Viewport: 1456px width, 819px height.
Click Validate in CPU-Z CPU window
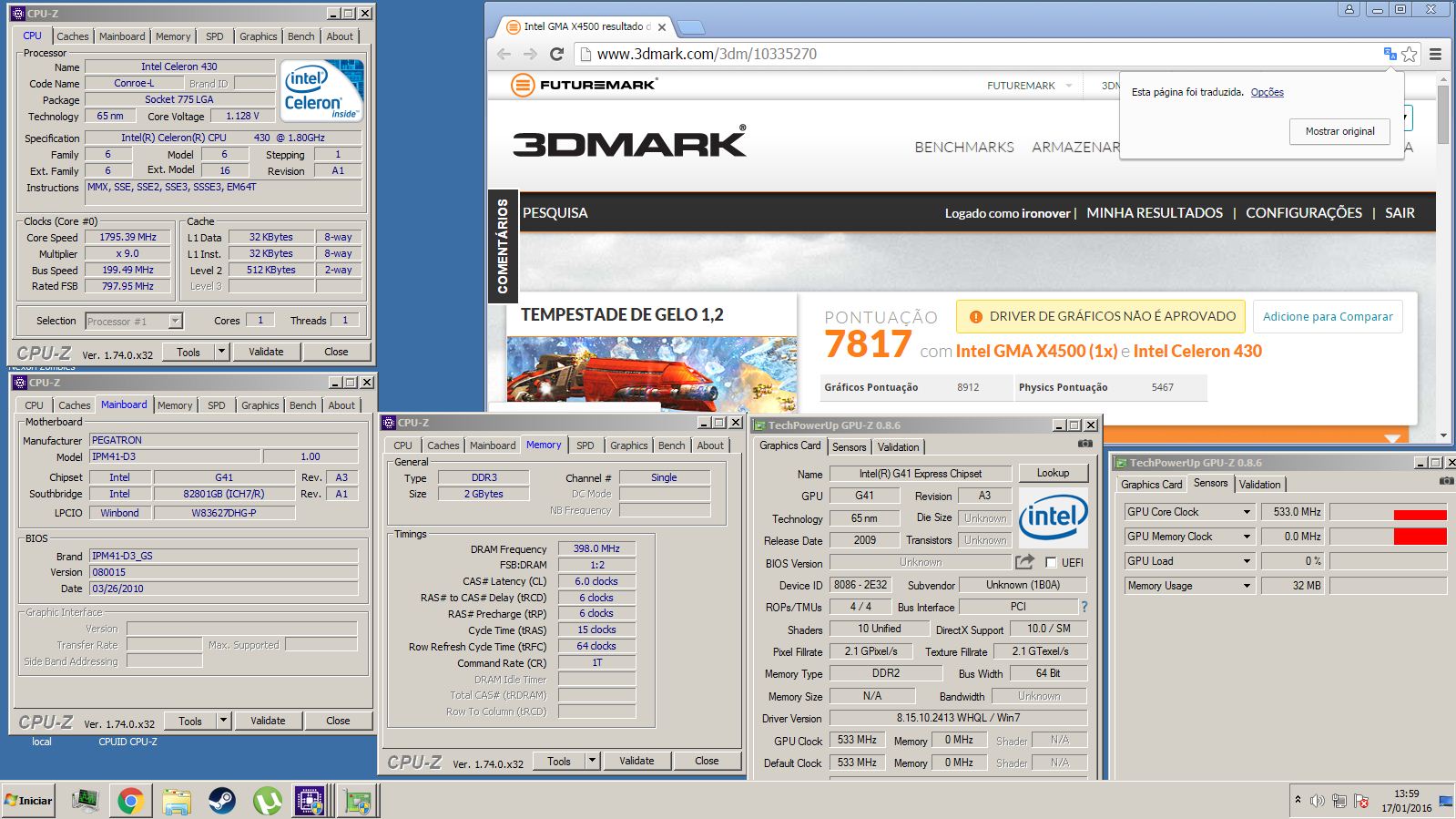[x=267, y=352]
